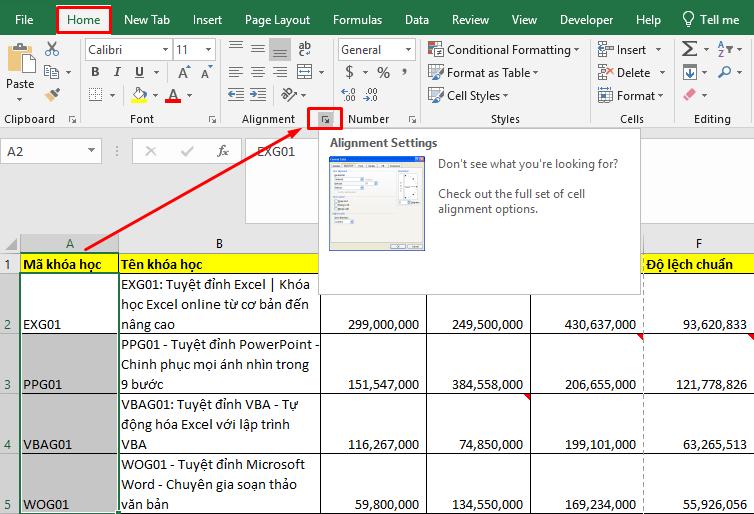This screenshot has width=754, height=514.
Task: Select cell containing PPG01
Action: (69, 364)
